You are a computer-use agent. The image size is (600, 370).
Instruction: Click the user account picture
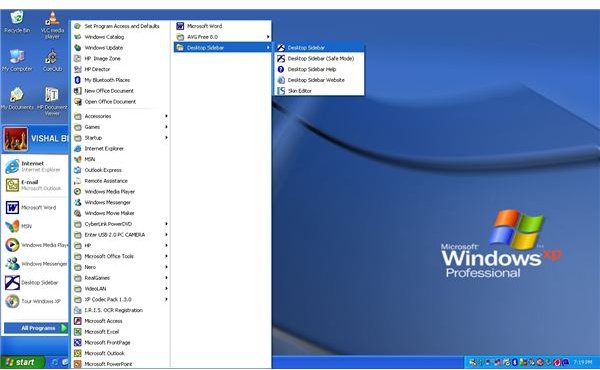point(16,139)
